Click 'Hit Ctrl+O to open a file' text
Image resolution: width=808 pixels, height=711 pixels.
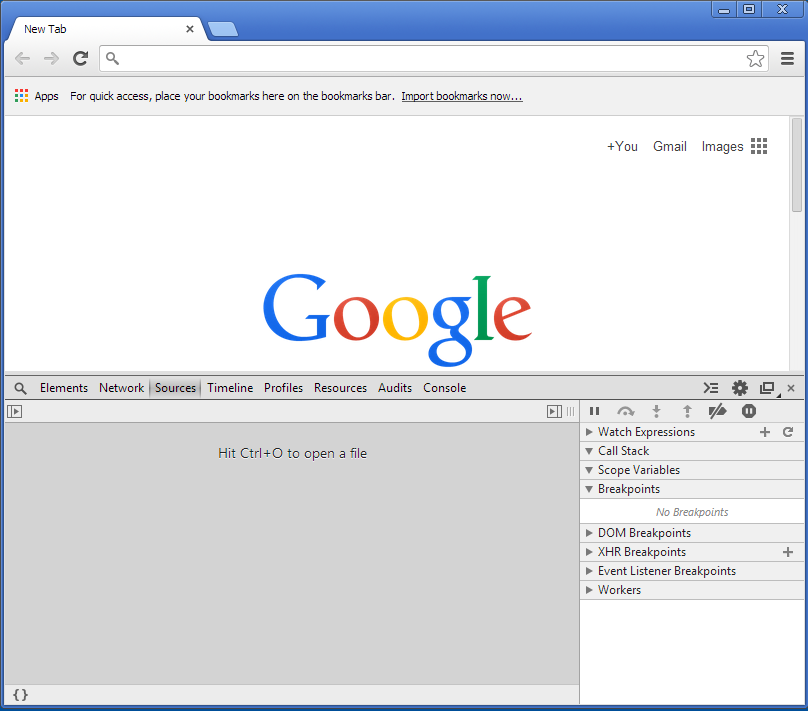tap(292, 453)
